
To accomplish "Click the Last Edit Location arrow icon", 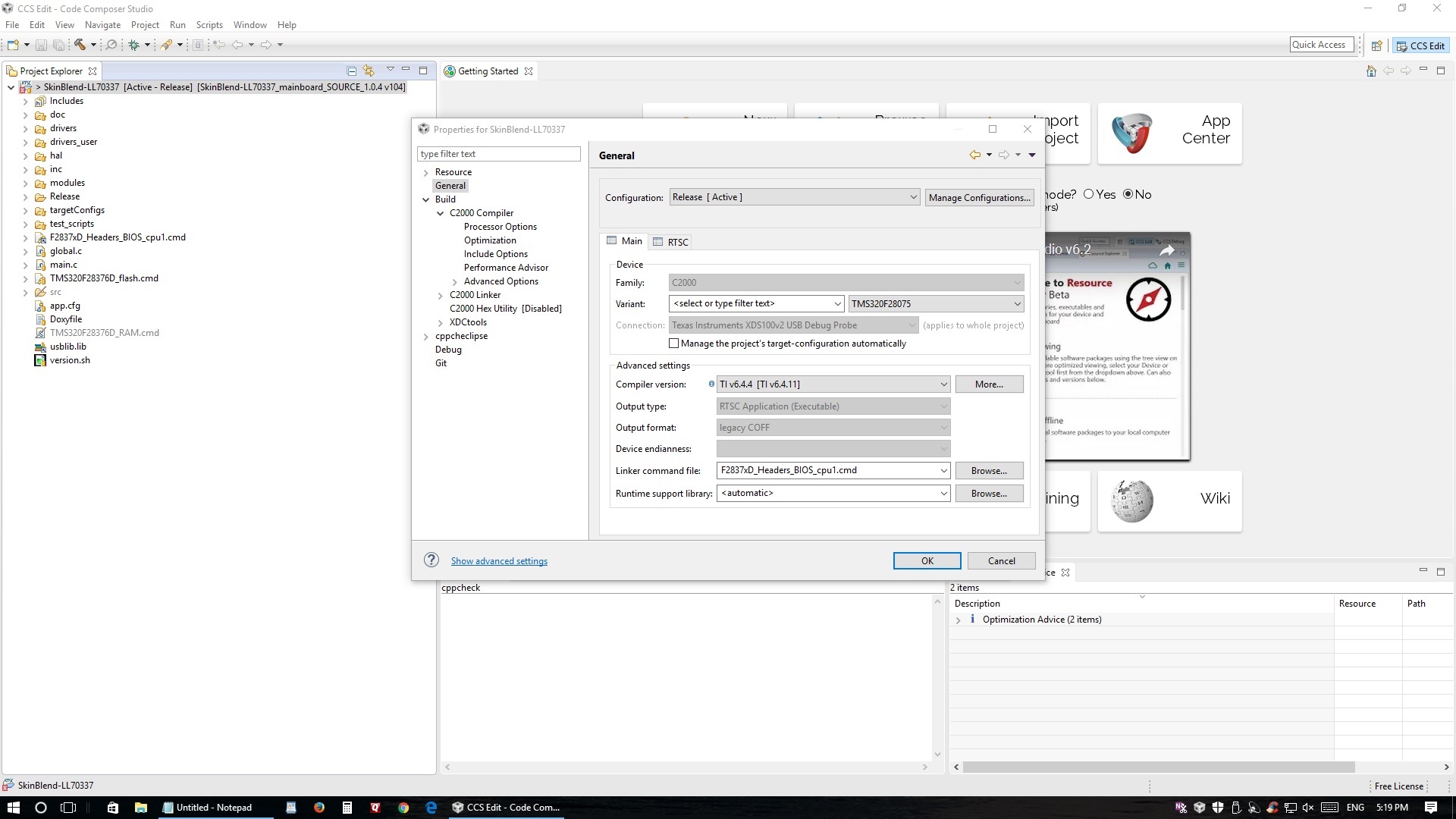I will pos(219,45).
